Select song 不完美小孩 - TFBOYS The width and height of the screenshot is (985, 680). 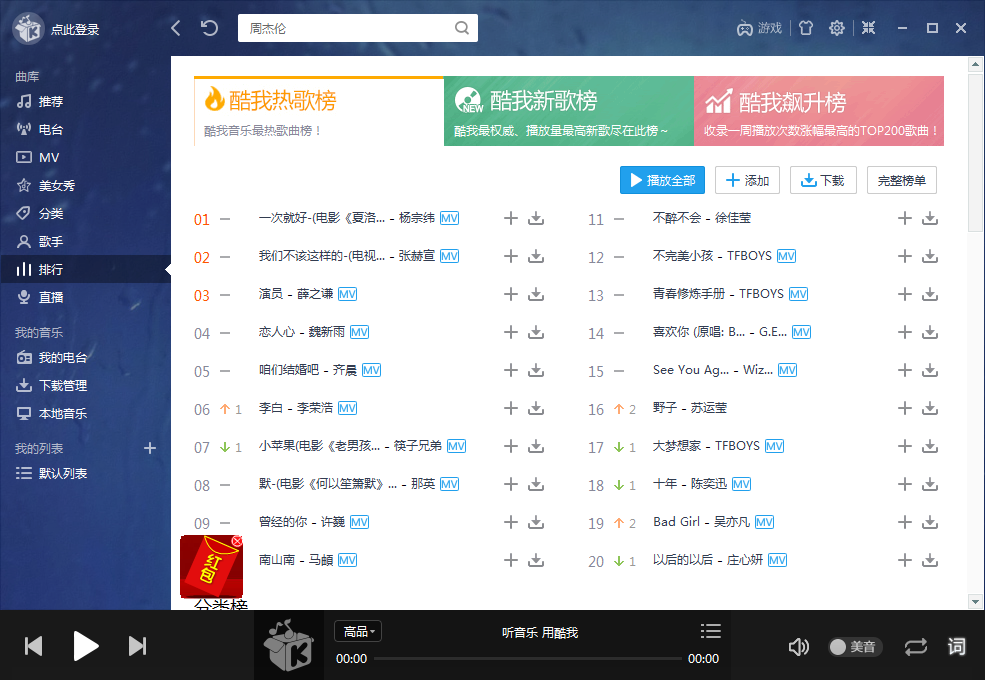click(712, 256)
